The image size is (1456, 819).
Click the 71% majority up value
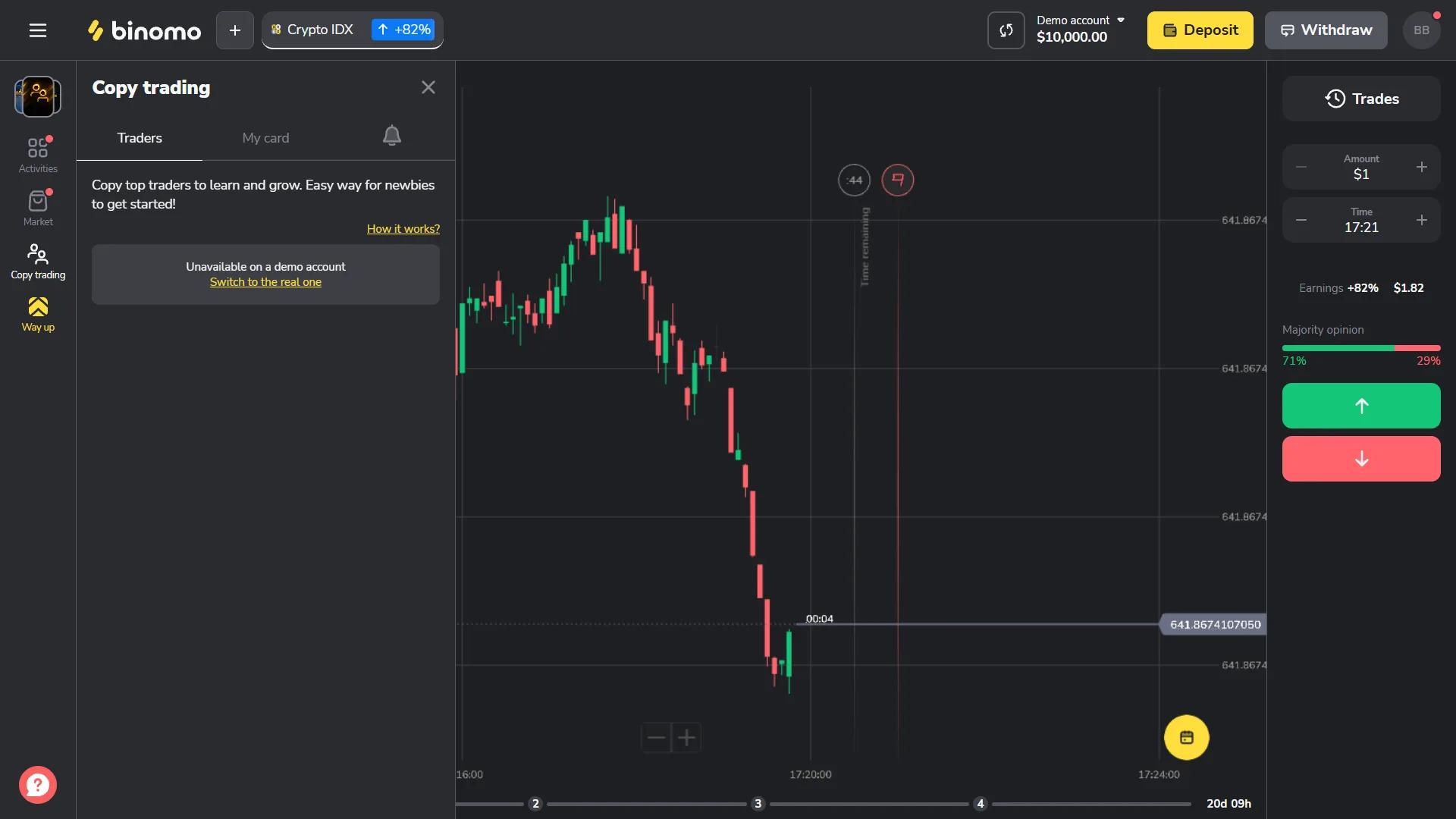pos(1294,361)
